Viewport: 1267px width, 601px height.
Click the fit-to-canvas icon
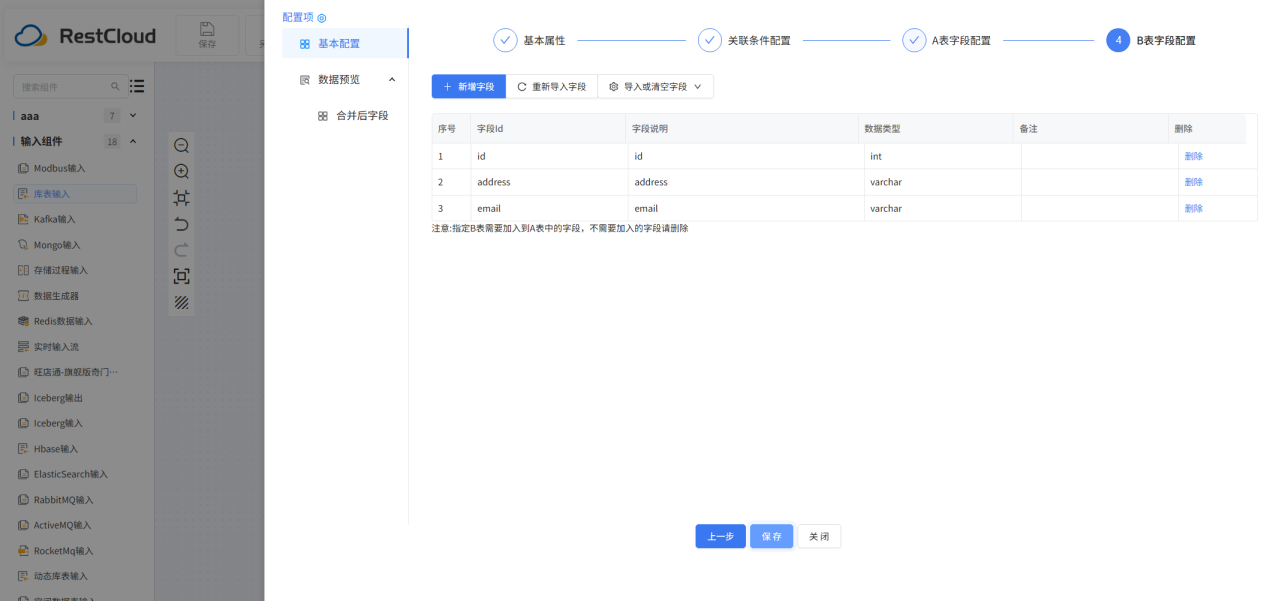(x=181, y=198)
